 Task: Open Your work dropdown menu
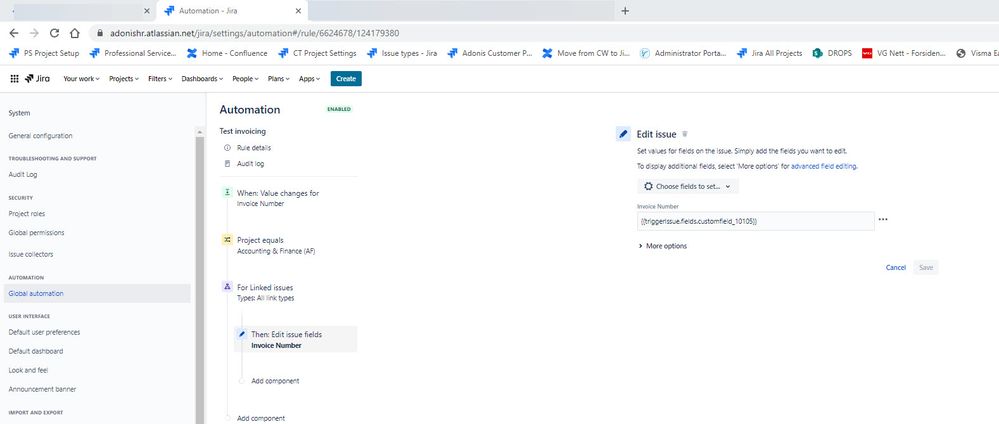click(82, 78)
